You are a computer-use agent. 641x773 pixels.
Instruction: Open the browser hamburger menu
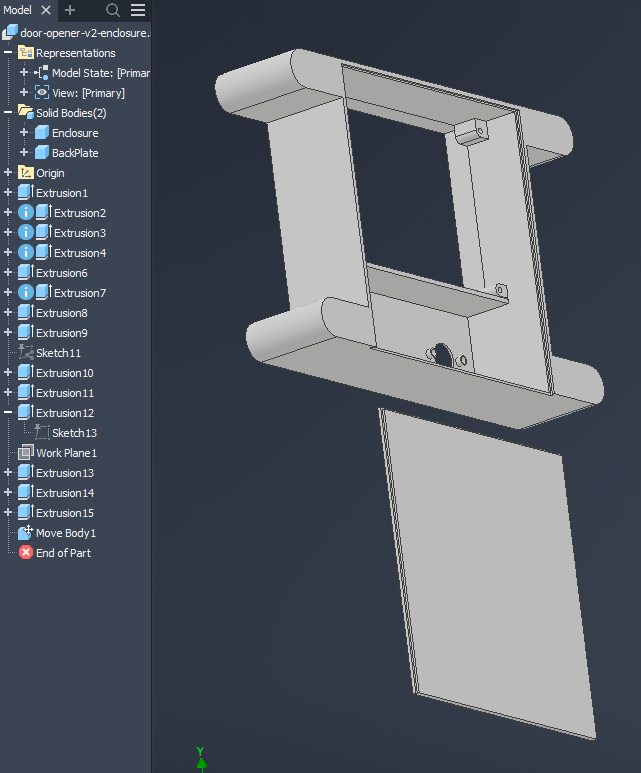[138, 10]
